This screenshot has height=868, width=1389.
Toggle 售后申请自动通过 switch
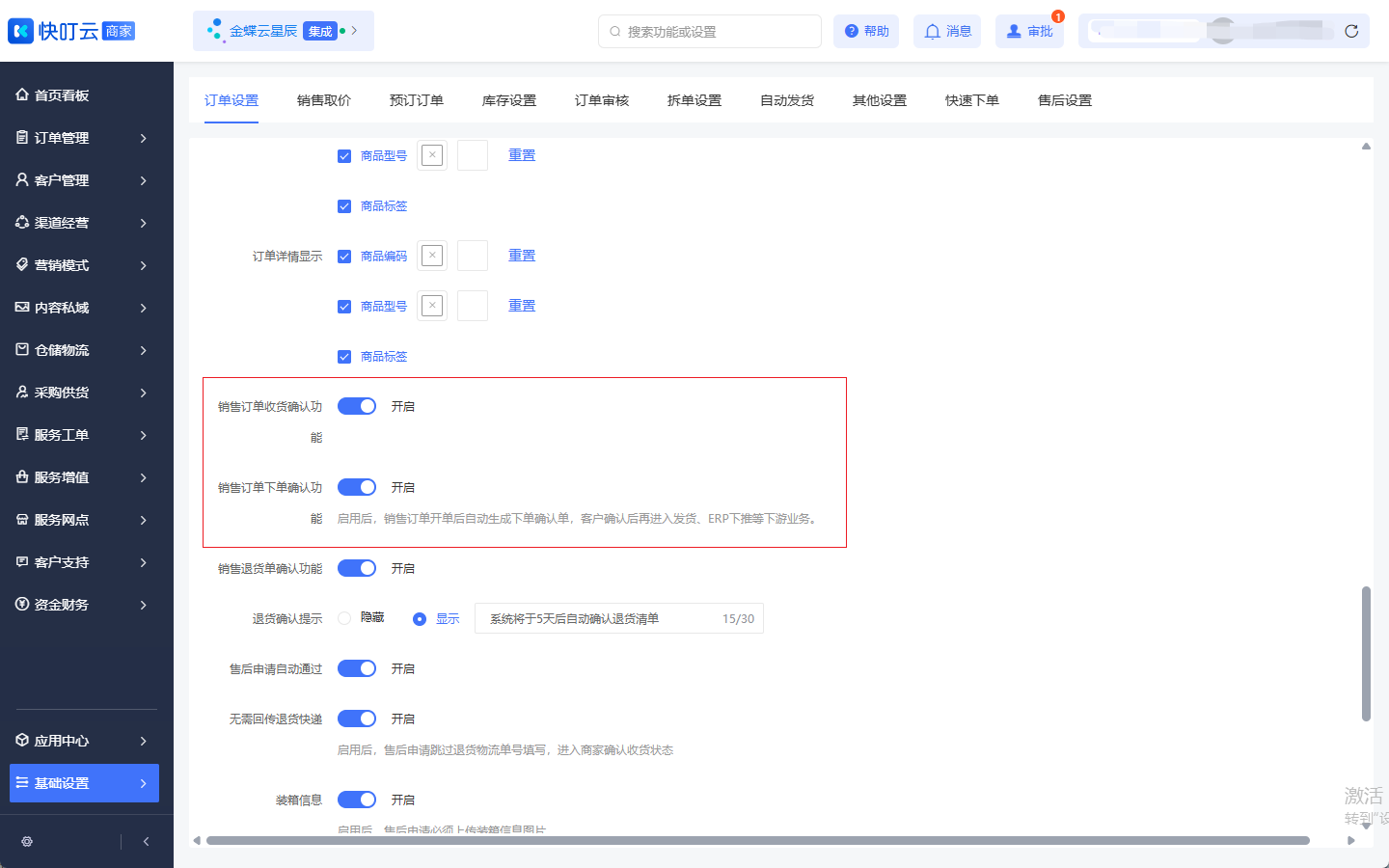click(x=357, y=668)
